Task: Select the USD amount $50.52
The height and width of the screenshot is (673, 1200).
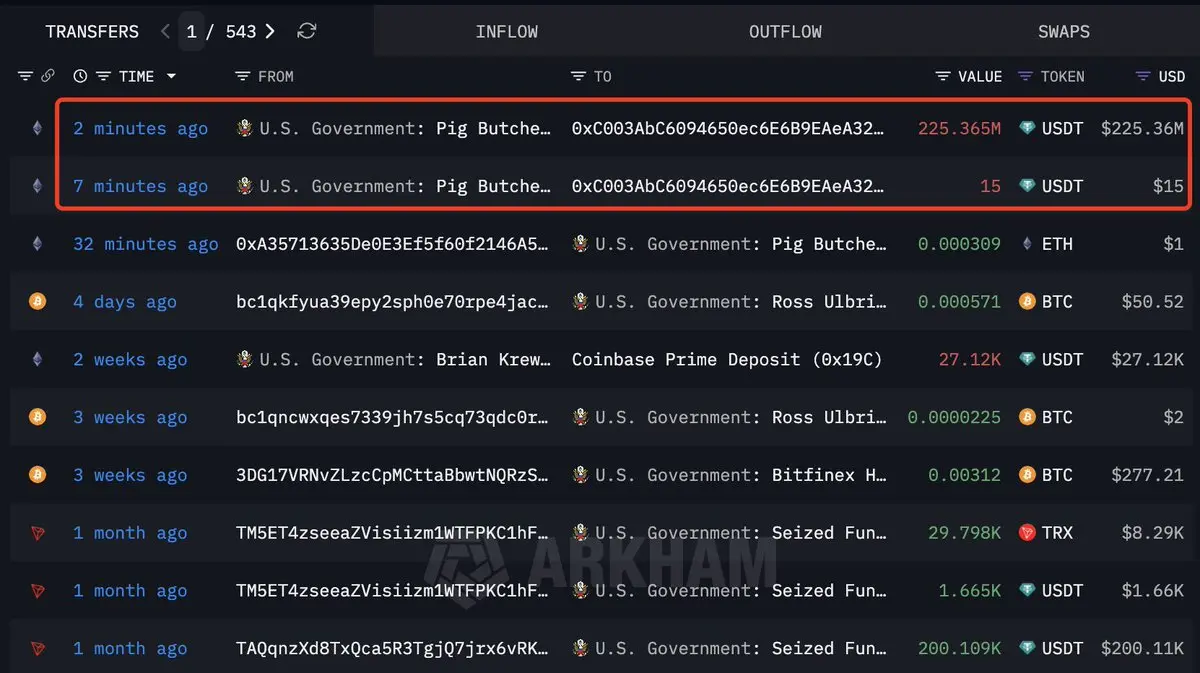Action: (x=1152, y=302)
